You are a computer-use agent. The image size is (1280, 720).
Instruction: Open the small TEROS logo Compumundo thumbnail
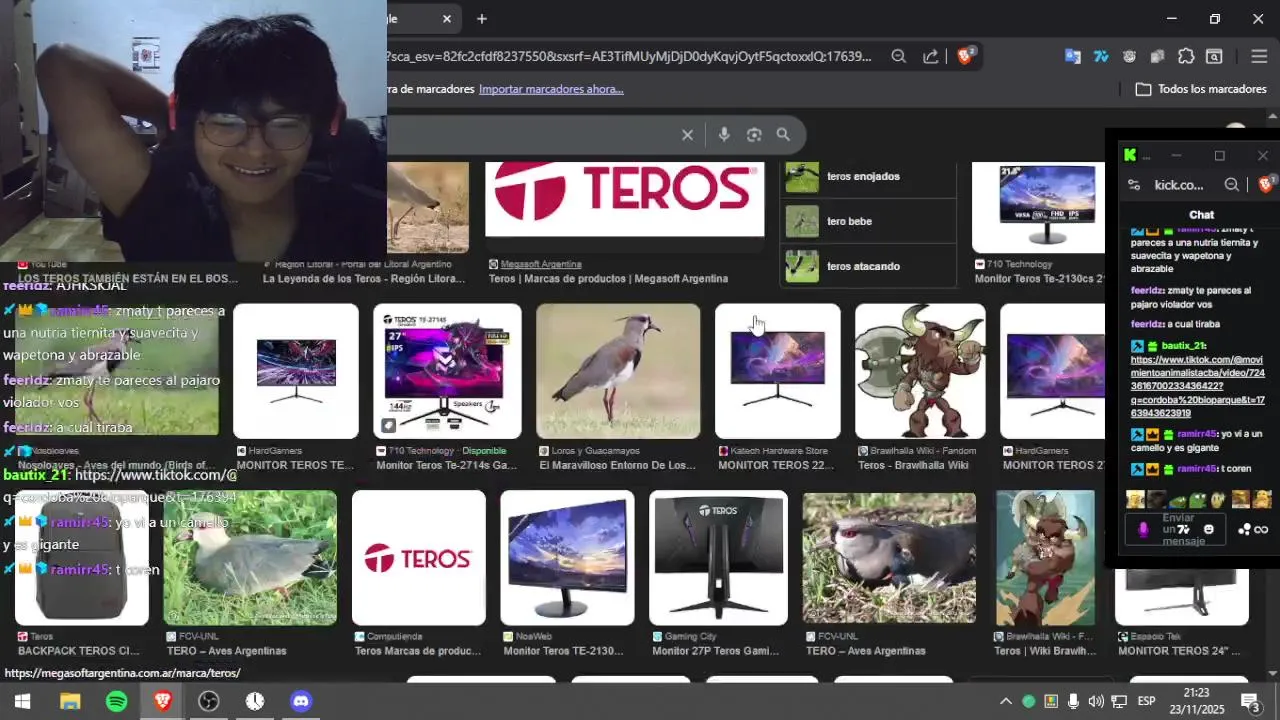pos(419,558)
